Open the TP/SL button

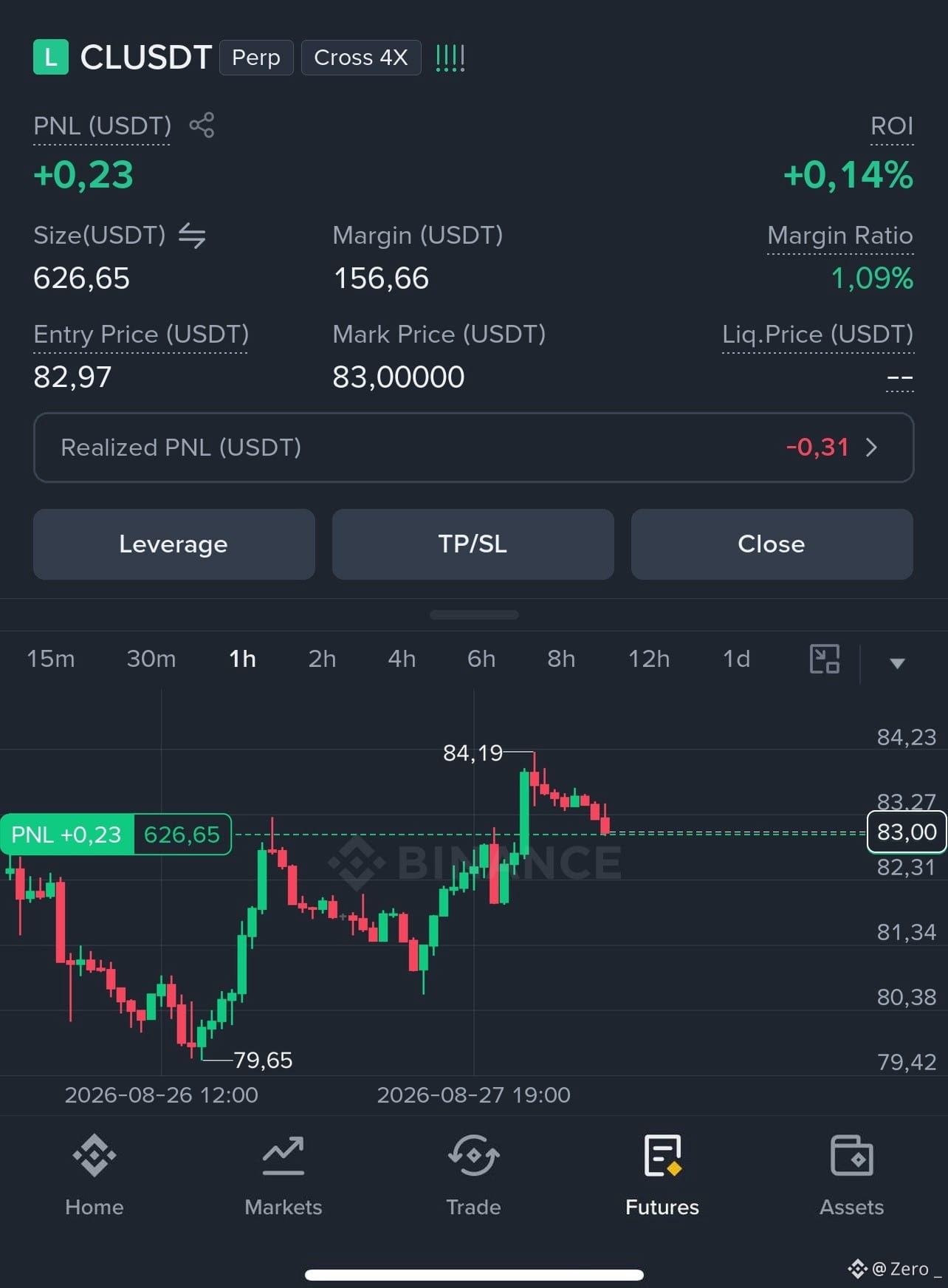point(473,544)
